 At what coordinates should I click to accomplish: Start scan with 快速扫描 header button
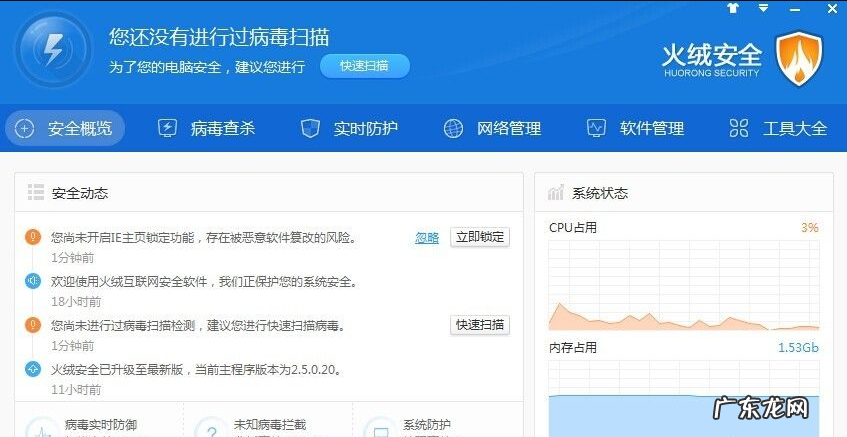[365, 66]
